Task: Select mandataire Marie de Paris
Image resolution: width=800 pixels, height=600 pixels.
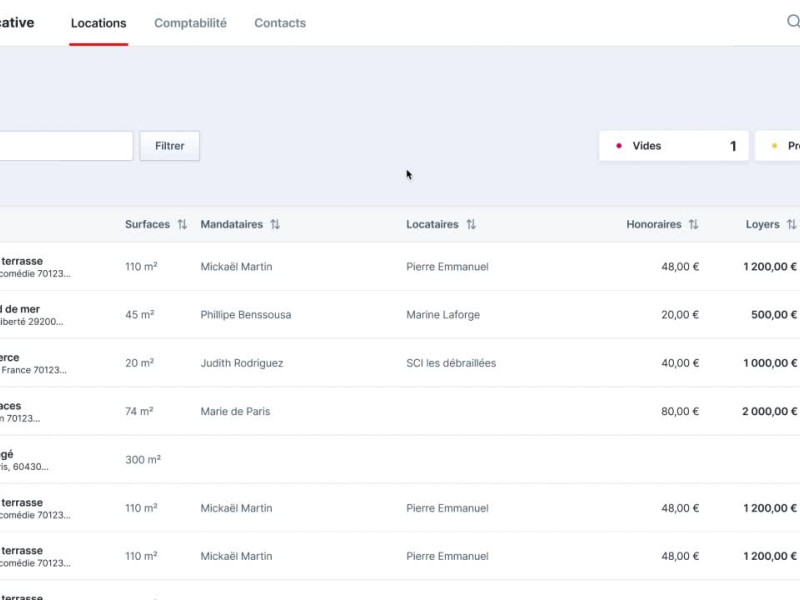Action: coord(235,411)
